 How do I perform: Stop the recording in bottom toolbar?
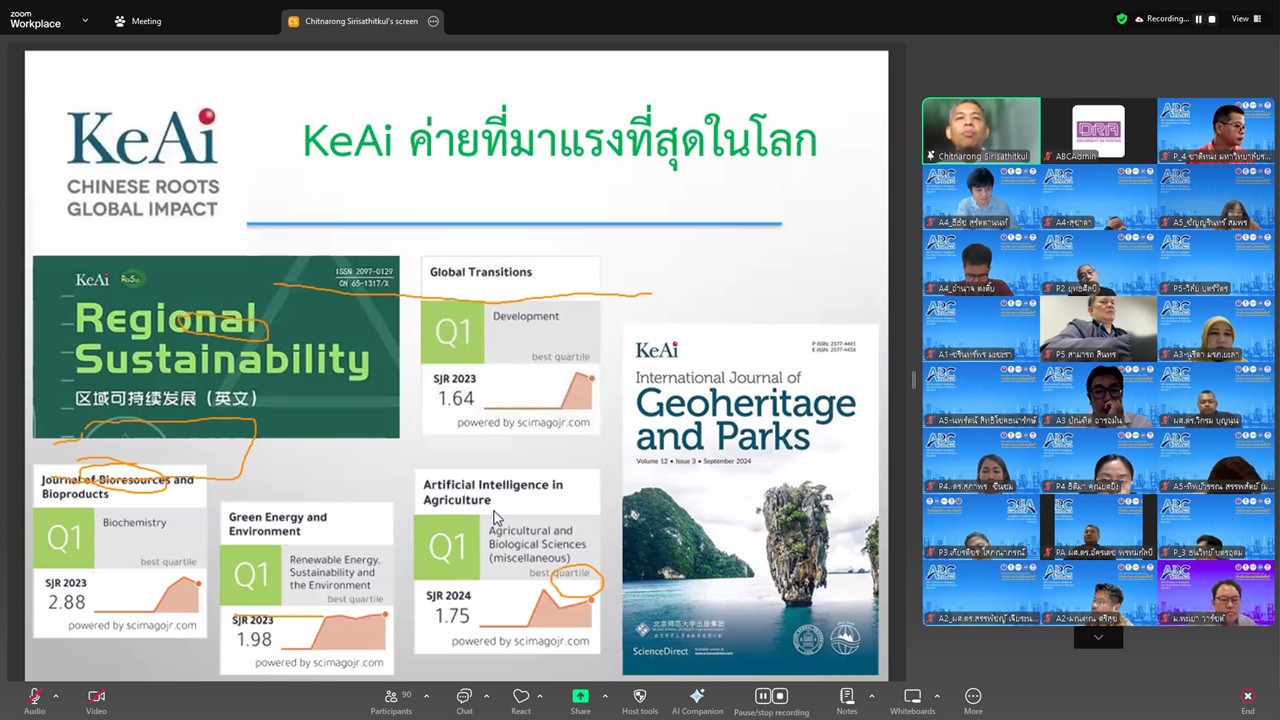click(780, 696)
